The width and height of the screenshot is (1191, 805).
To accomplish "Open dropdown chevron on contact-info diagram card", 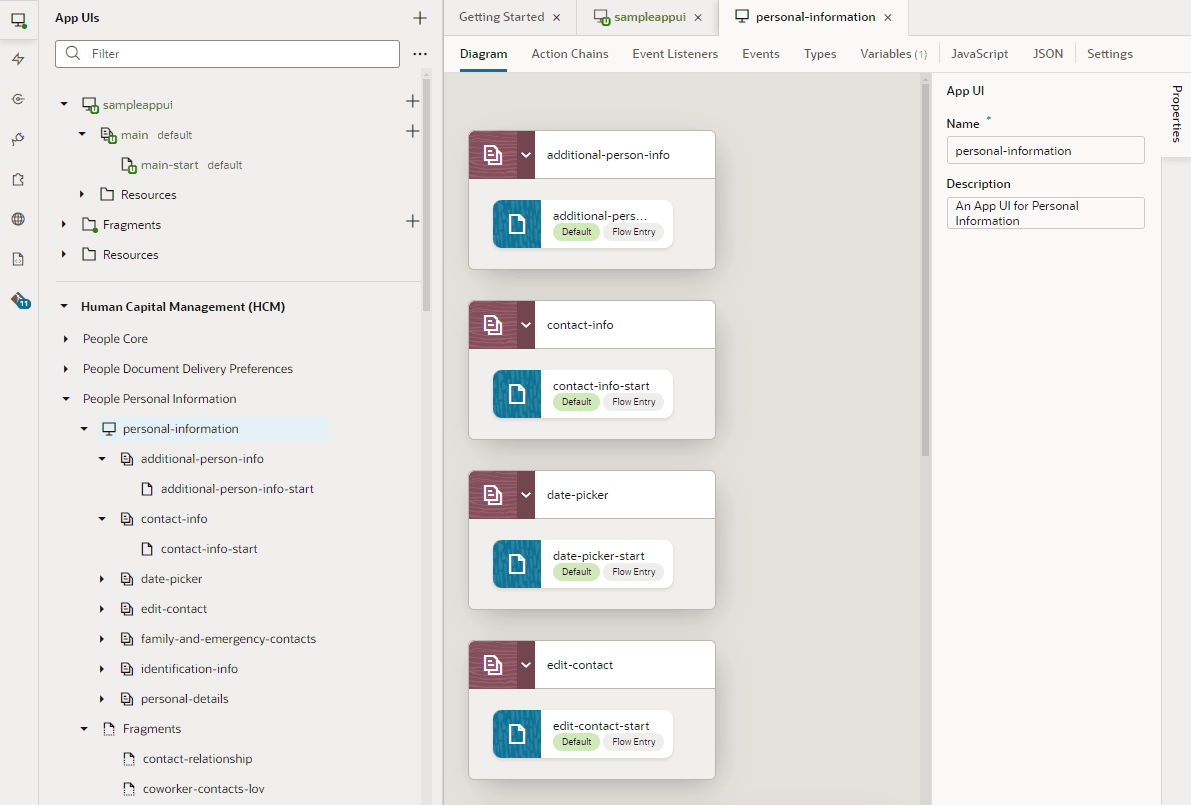I will coord(526,325).
